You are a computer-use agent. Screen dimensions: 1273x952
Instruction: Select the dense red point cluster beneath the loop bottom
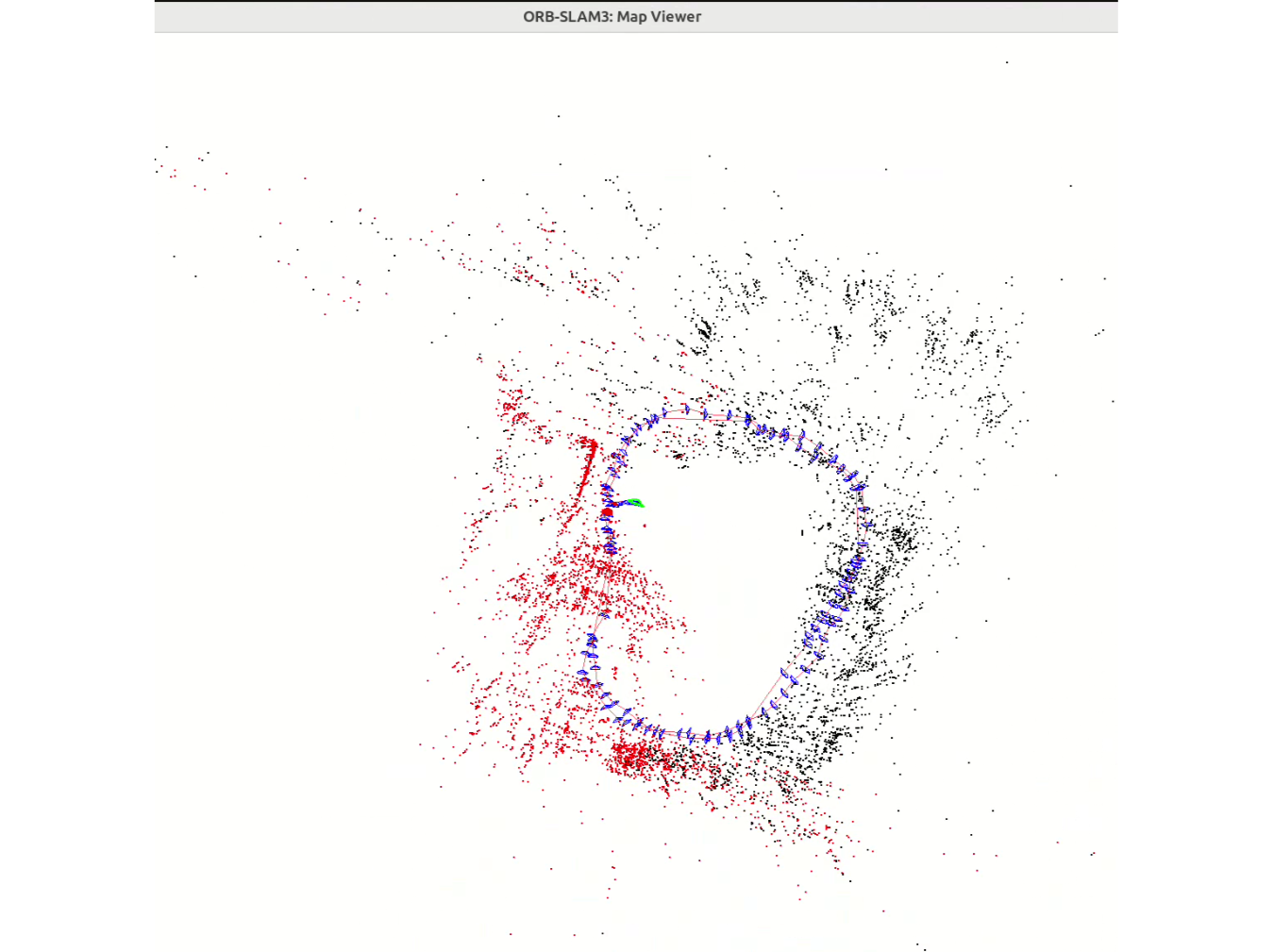[636, 755]
